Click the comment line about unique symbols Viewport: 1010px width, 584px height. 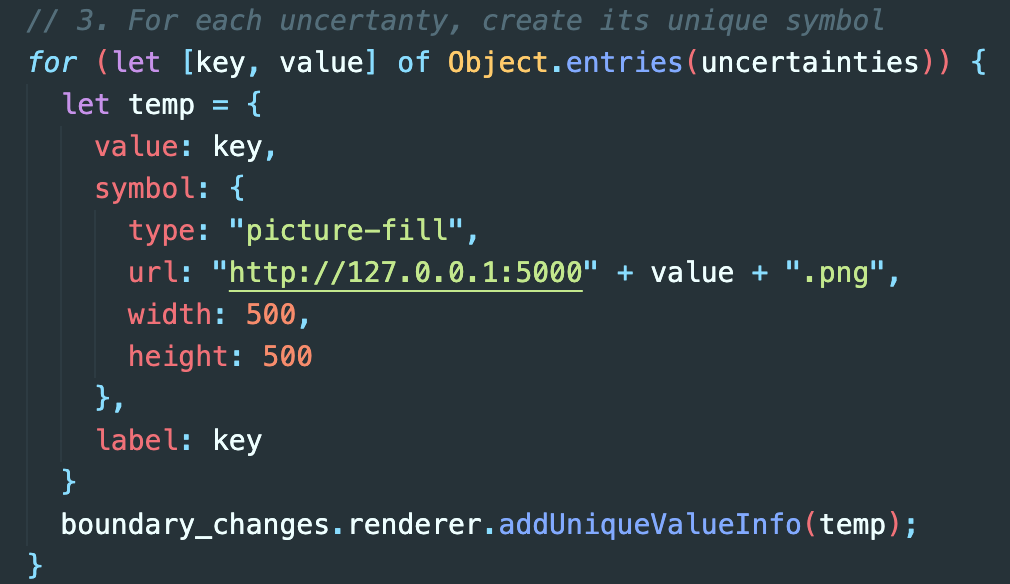[x=455, y=20]
